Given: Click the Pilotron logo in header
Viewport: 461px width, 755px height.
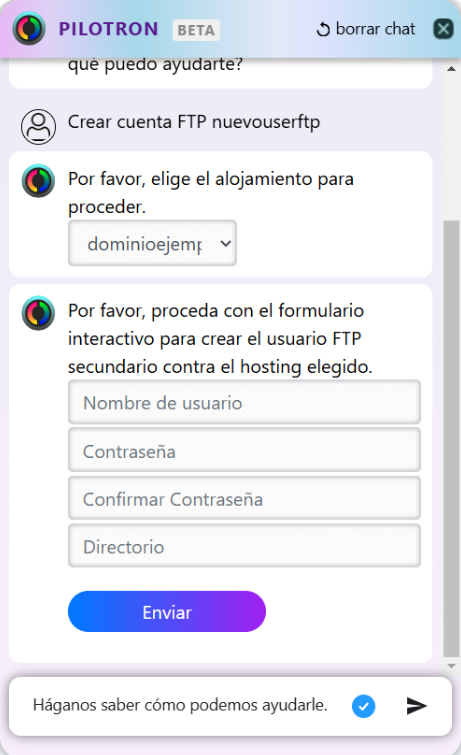Looking at the screenshot, I should tap(29, 28).
